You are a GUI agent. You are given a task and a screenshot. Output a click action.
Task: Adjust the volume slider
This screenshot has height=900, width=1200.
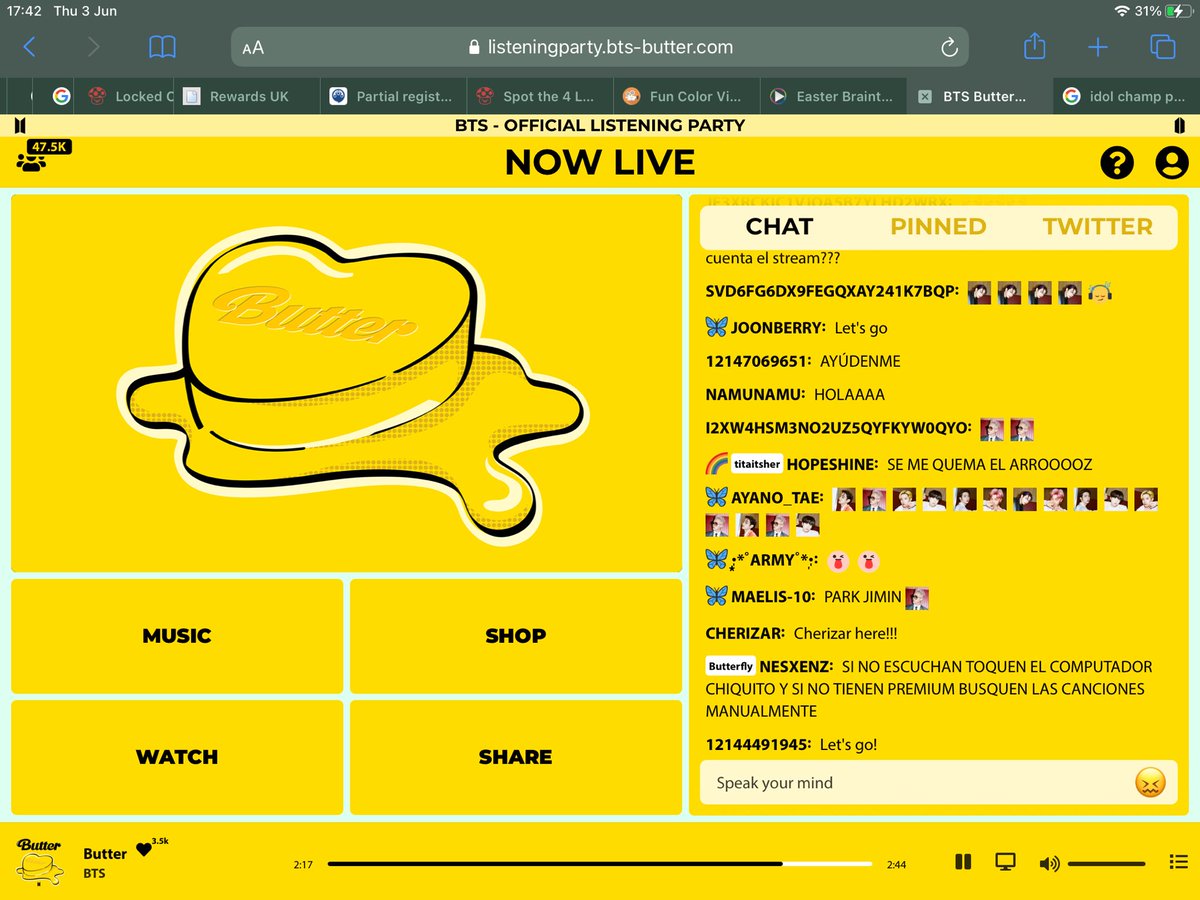[x=1107, y=863]
